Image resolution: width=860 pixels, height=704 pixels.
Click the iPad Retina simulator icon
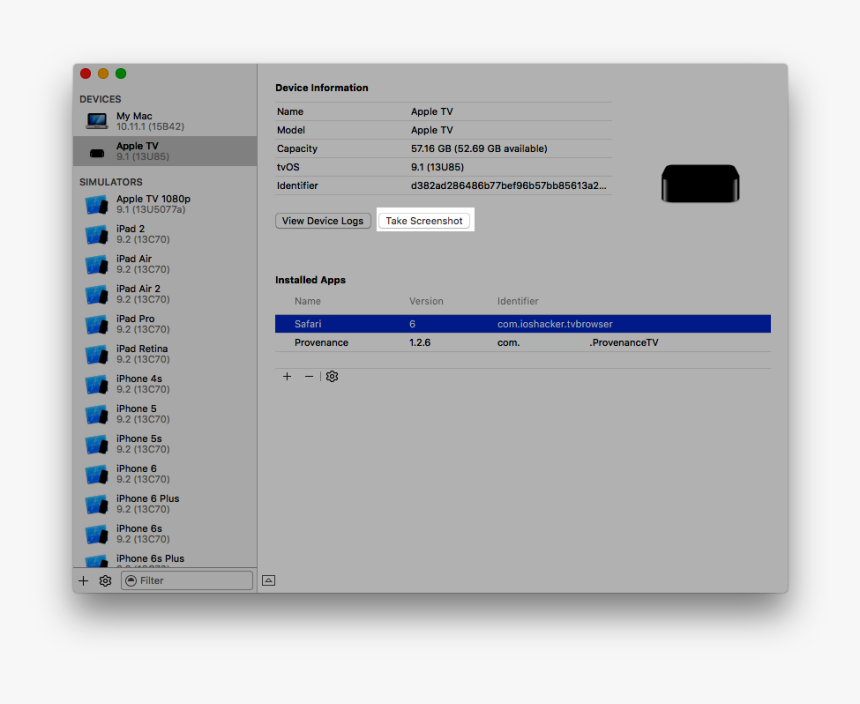click(x=96, y=354)
